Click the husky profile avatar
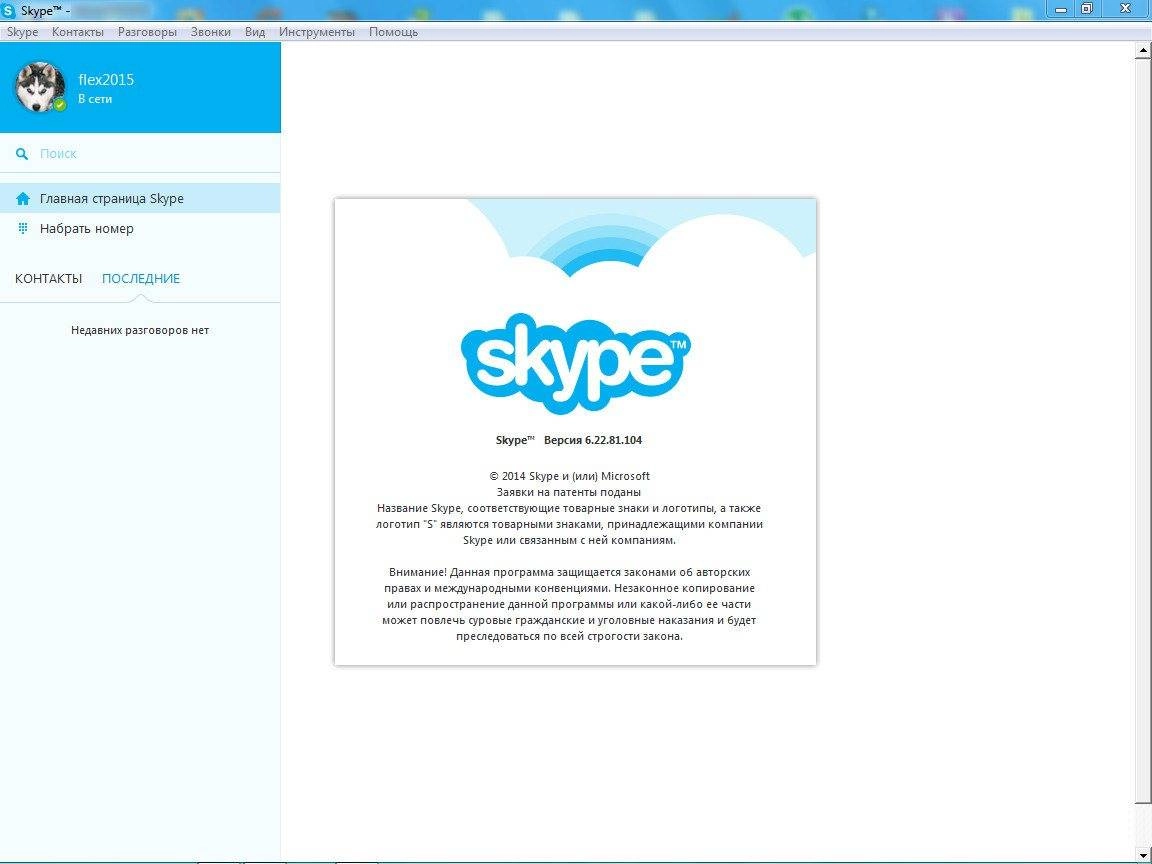This screenshot has height=864, width=1152. pos(39,87)
